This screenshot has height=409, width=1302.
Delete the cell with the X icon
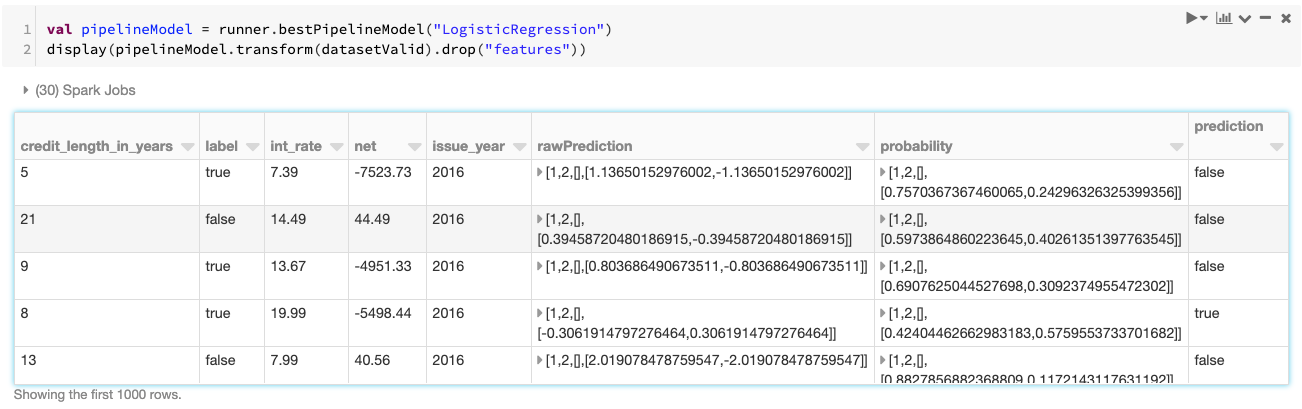coord(1286,19)
